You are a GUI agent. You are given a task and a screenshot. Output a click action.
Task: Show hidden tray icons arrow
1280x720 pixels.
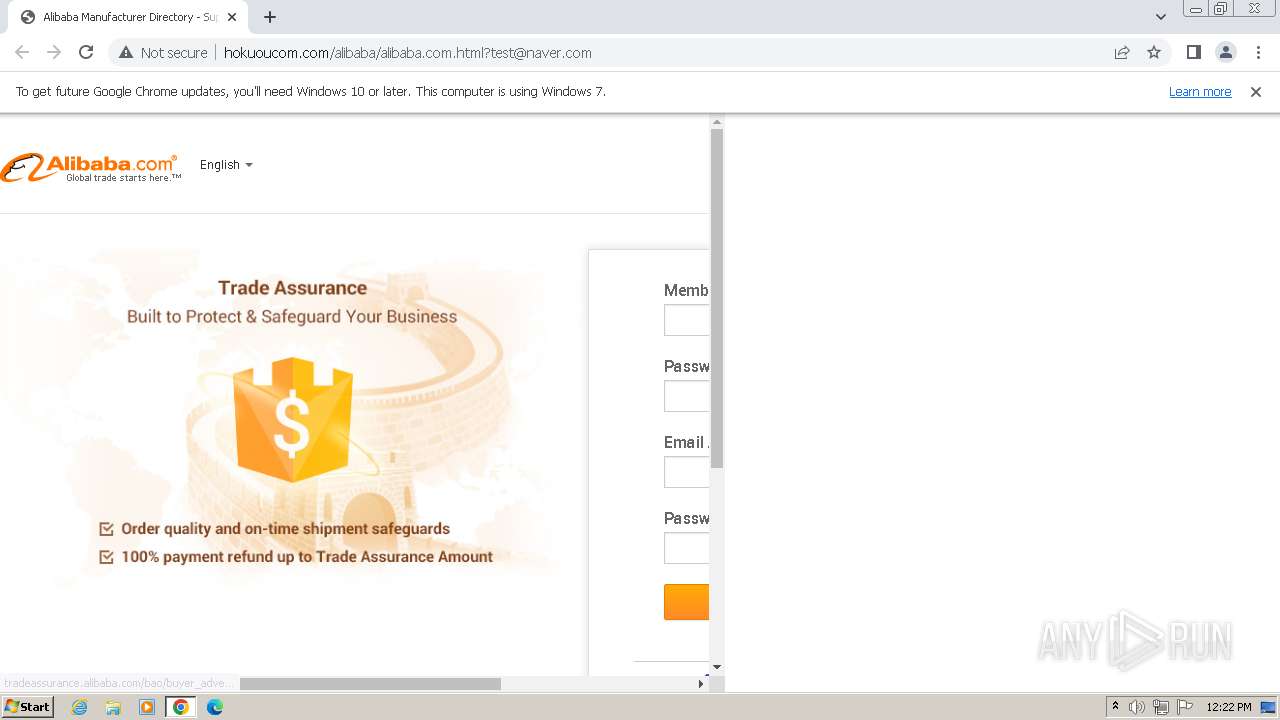(1115, 707)
